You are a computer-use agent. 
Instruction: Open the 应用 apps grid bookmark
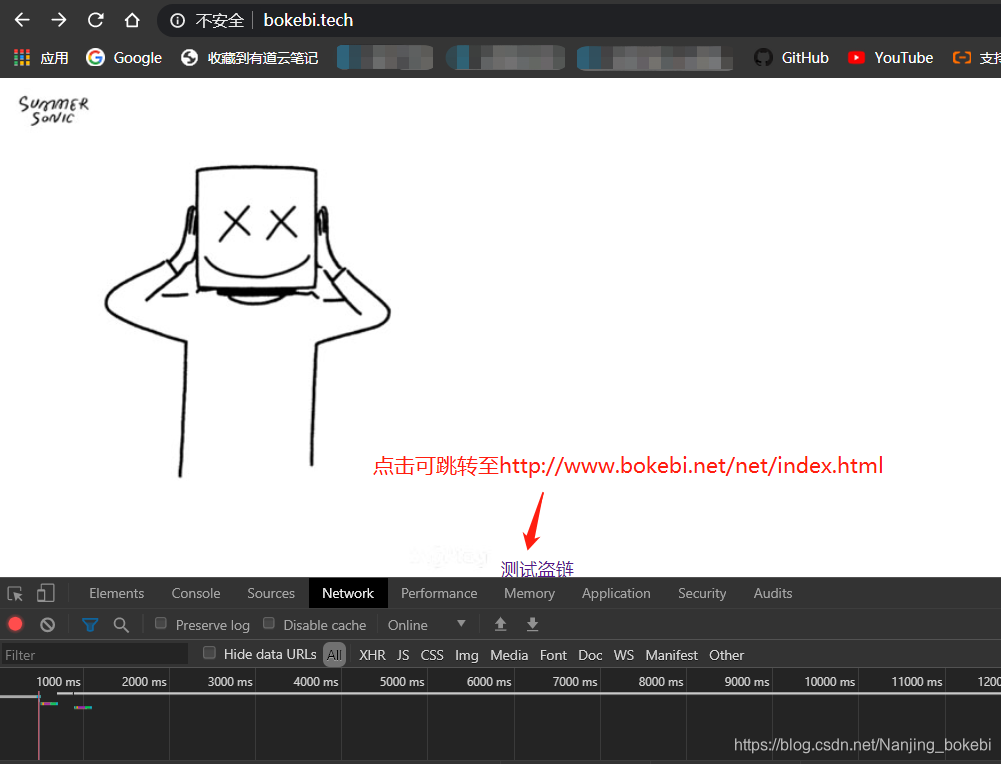pos(41,58)
